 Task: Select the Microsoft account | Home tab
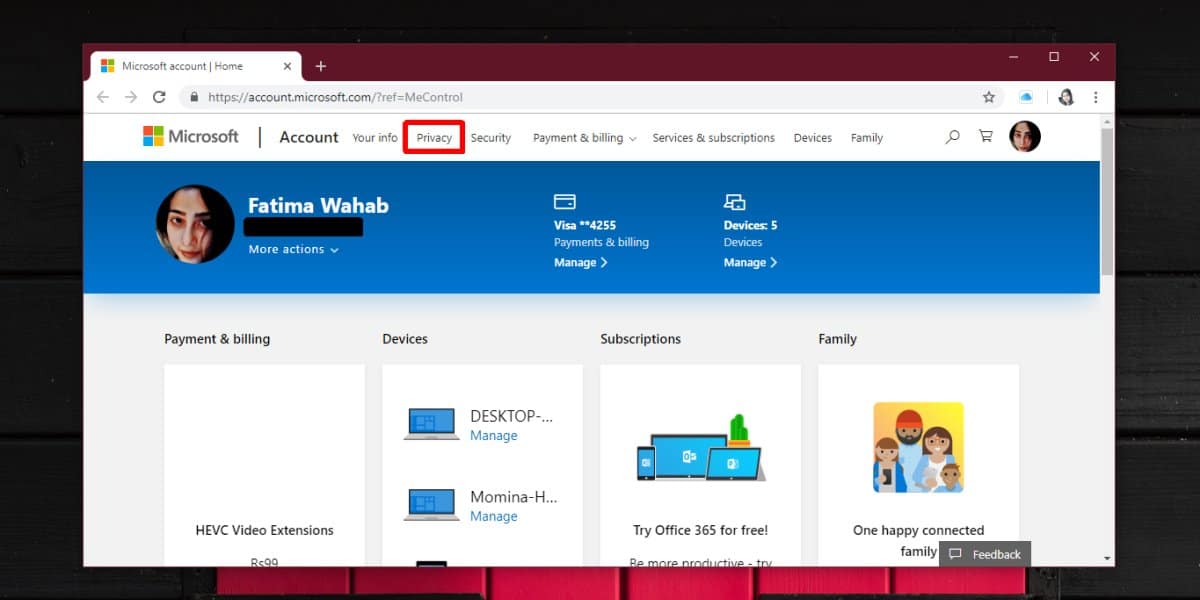pos(196,66)
